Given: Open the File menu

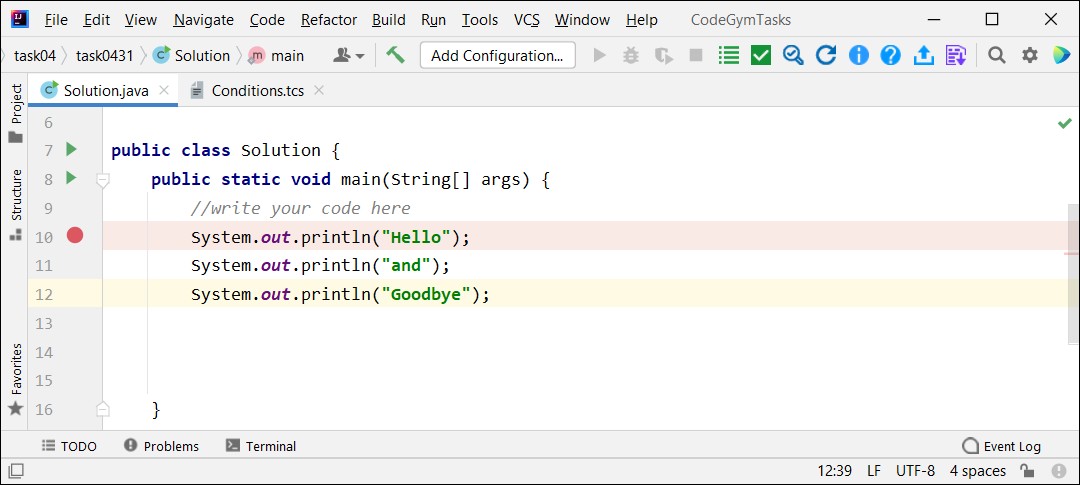Looking at the screenshot, I should click(56, 20).
